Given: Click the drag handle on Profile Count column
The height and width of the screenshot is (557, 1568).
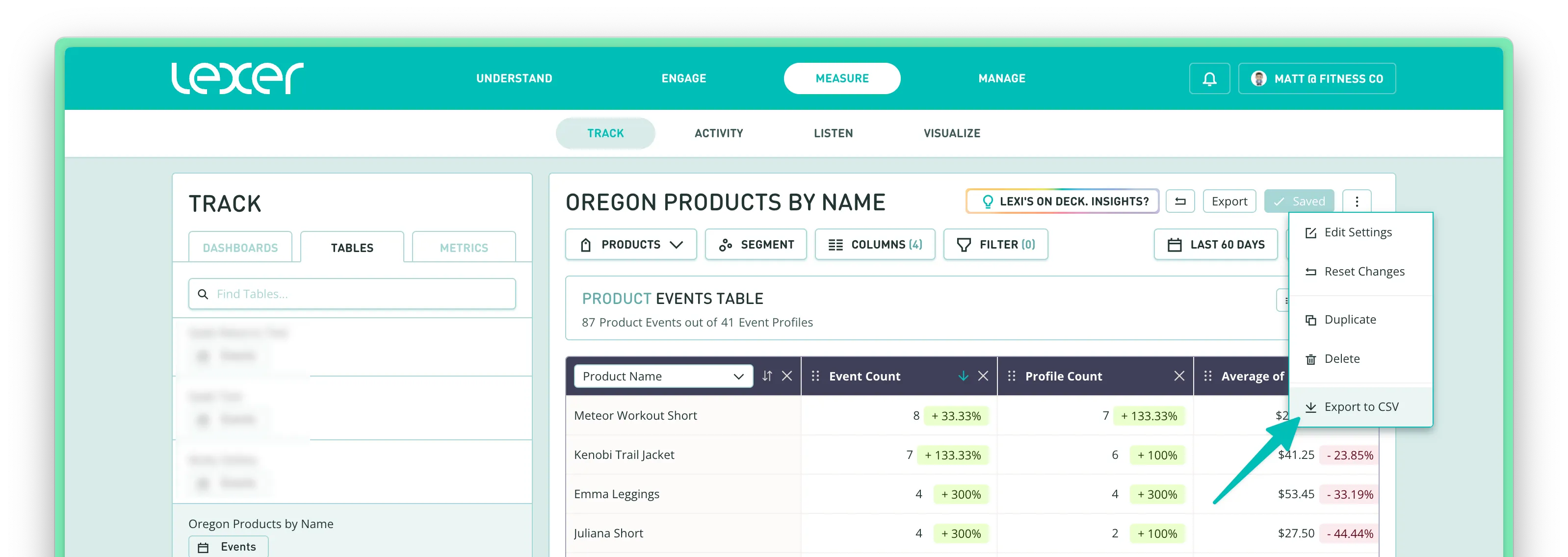Looking at the screenshot, I should [1011, 376].
